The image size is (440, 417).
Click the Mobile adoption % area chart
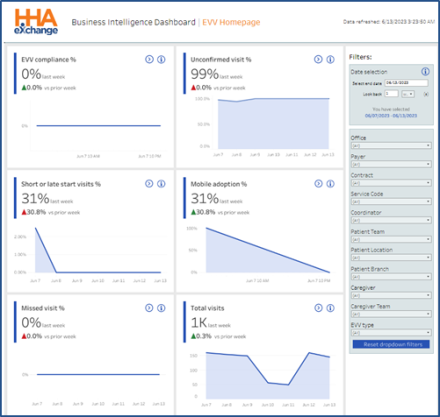click(x=268, y=251)
